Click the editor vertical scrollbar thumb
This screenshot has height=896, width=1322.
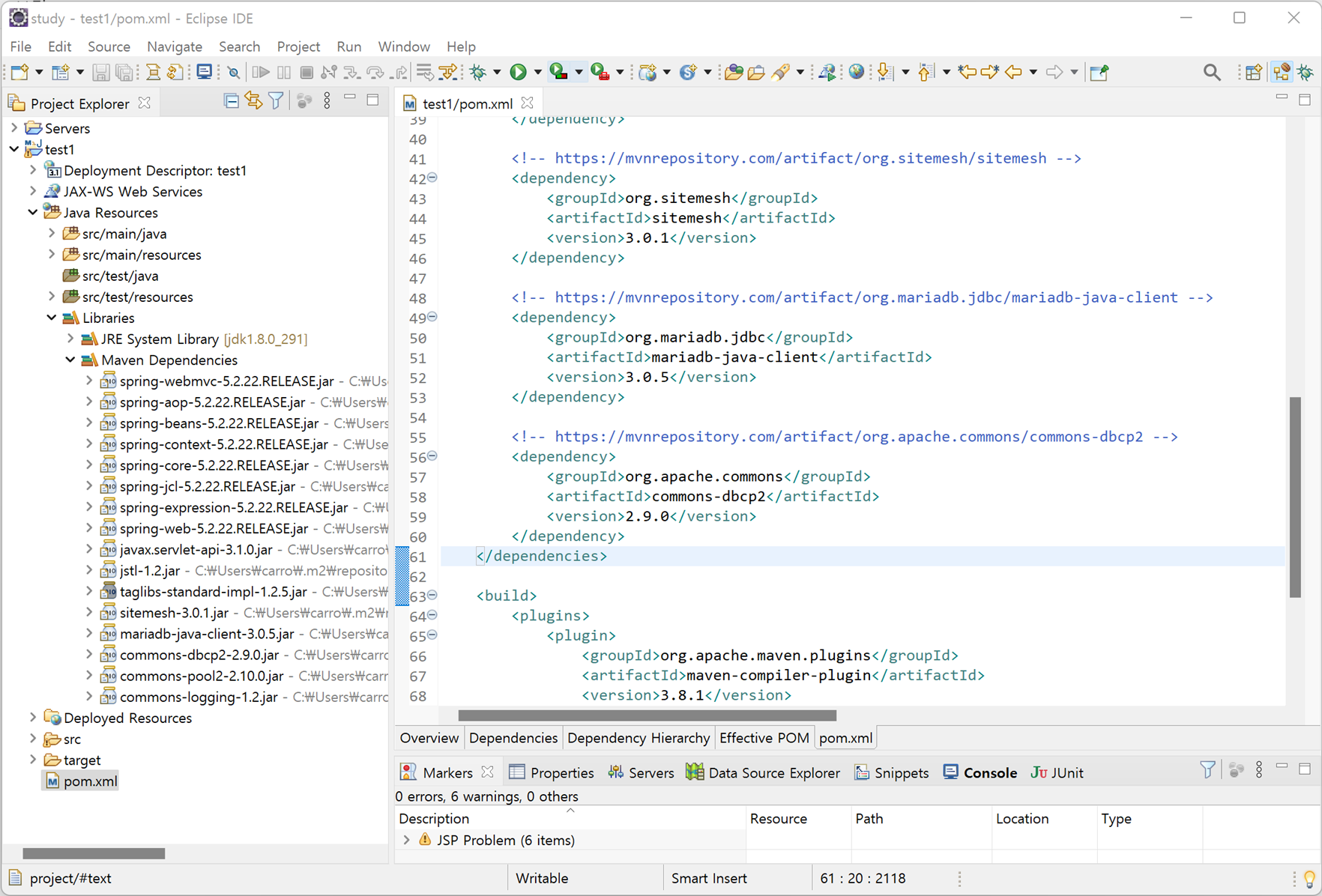pos(1295,497)
